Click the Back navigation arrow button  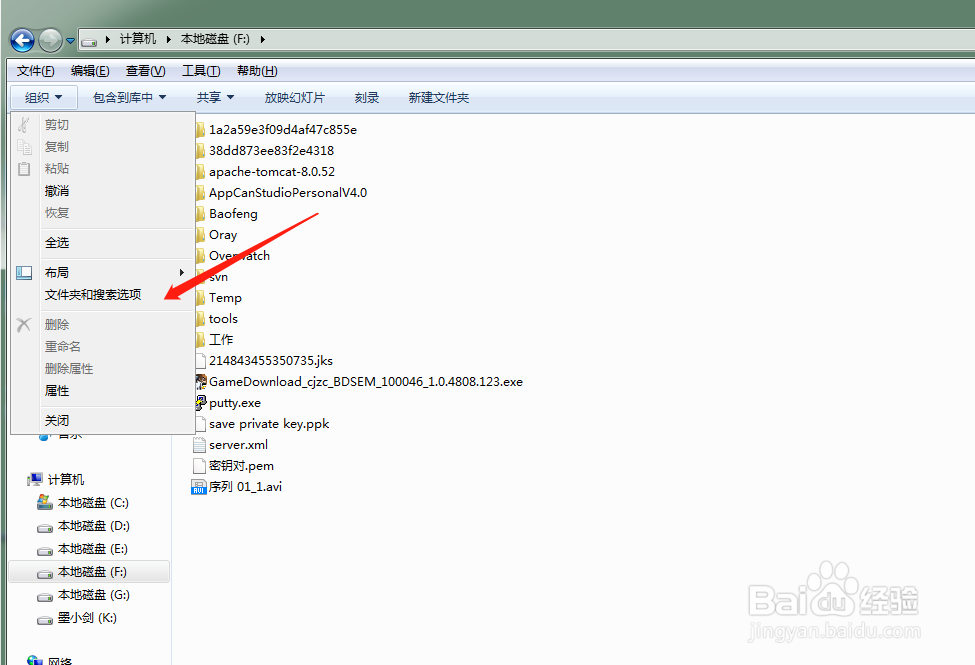coord(22,41)
